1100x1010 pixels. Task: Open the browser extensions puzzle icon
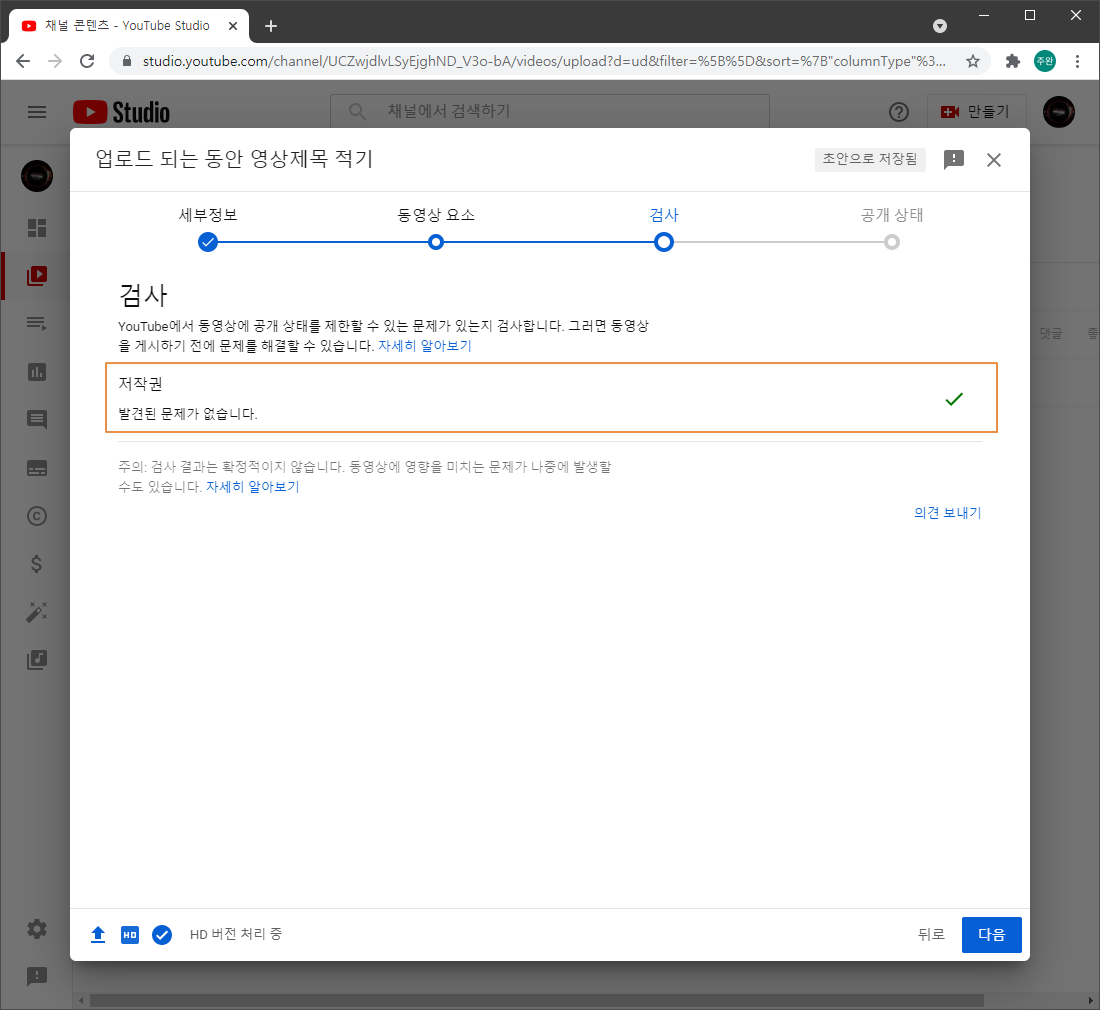[x=1012, y=61]
